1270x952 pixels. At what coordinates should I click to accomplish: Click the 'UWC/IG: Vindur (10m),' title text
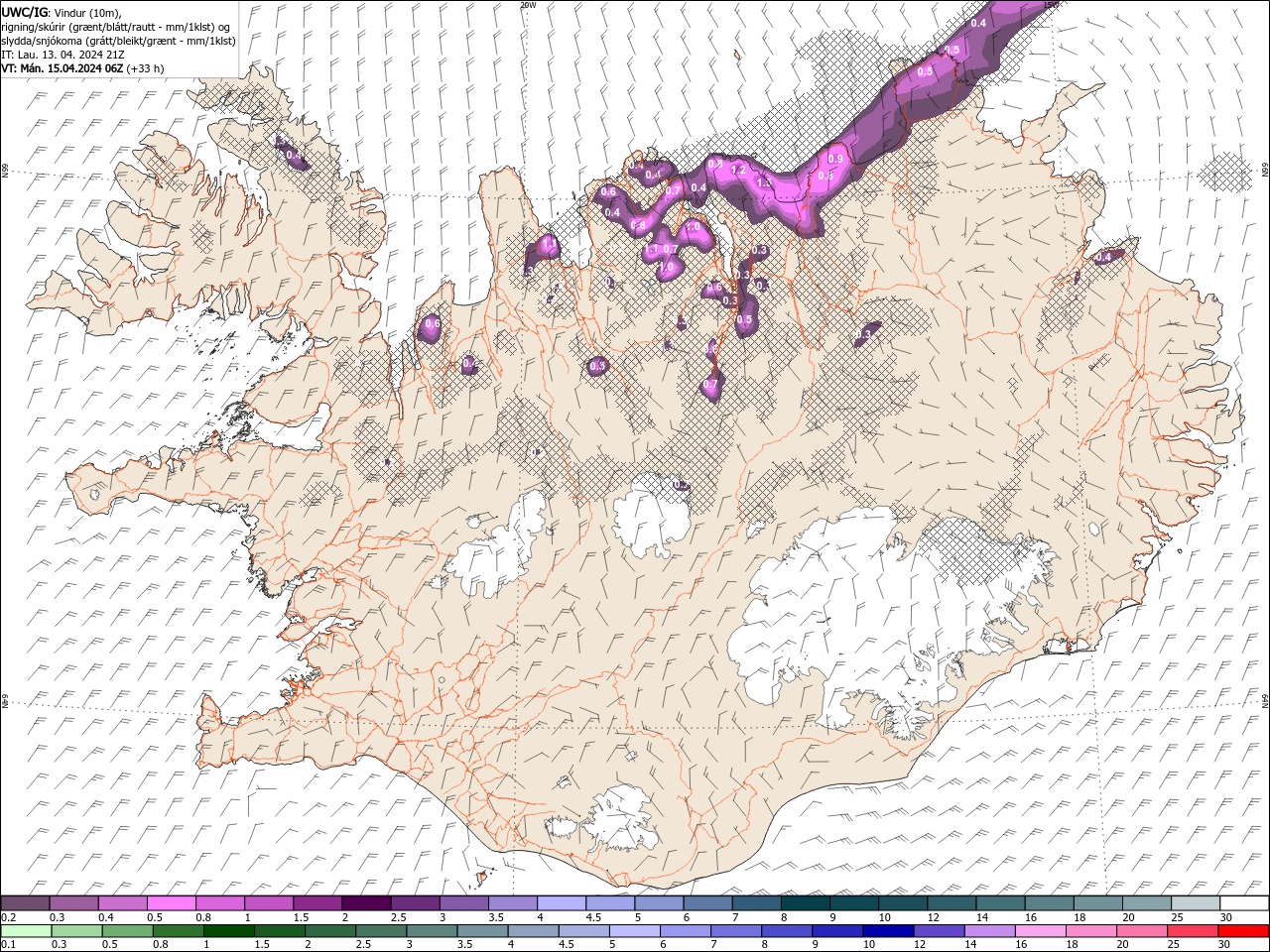click(61, 12)
